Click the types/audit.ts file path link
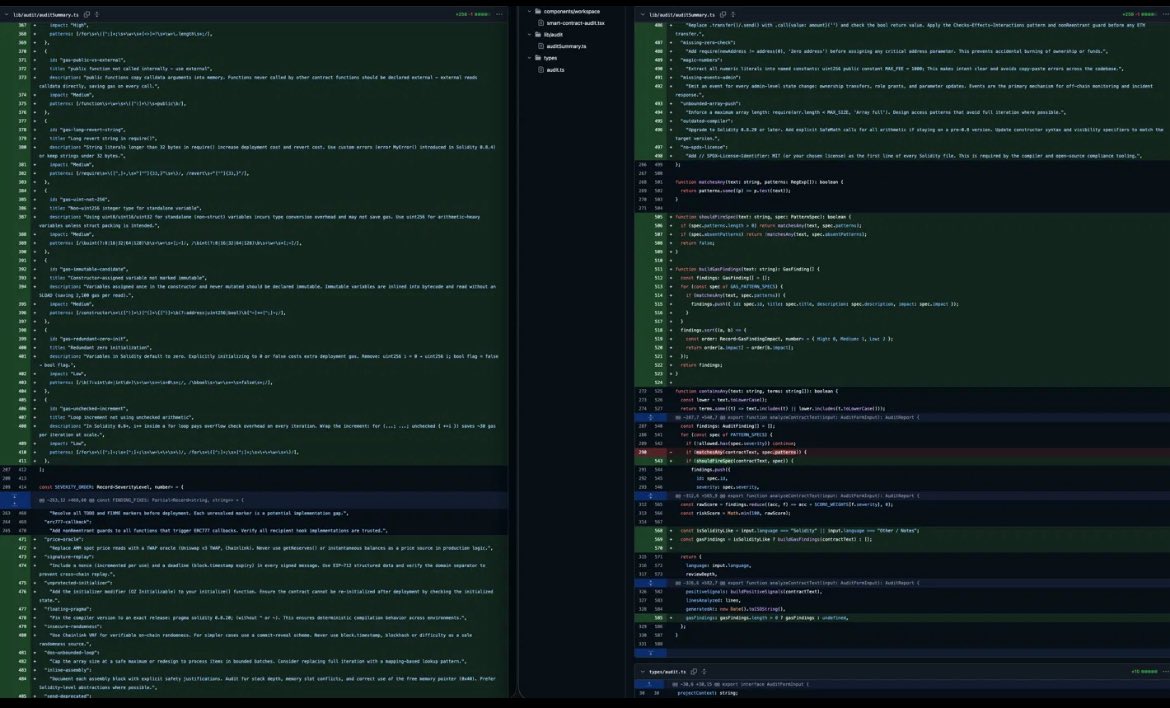The image size is (1170, 708). point(667,671)
